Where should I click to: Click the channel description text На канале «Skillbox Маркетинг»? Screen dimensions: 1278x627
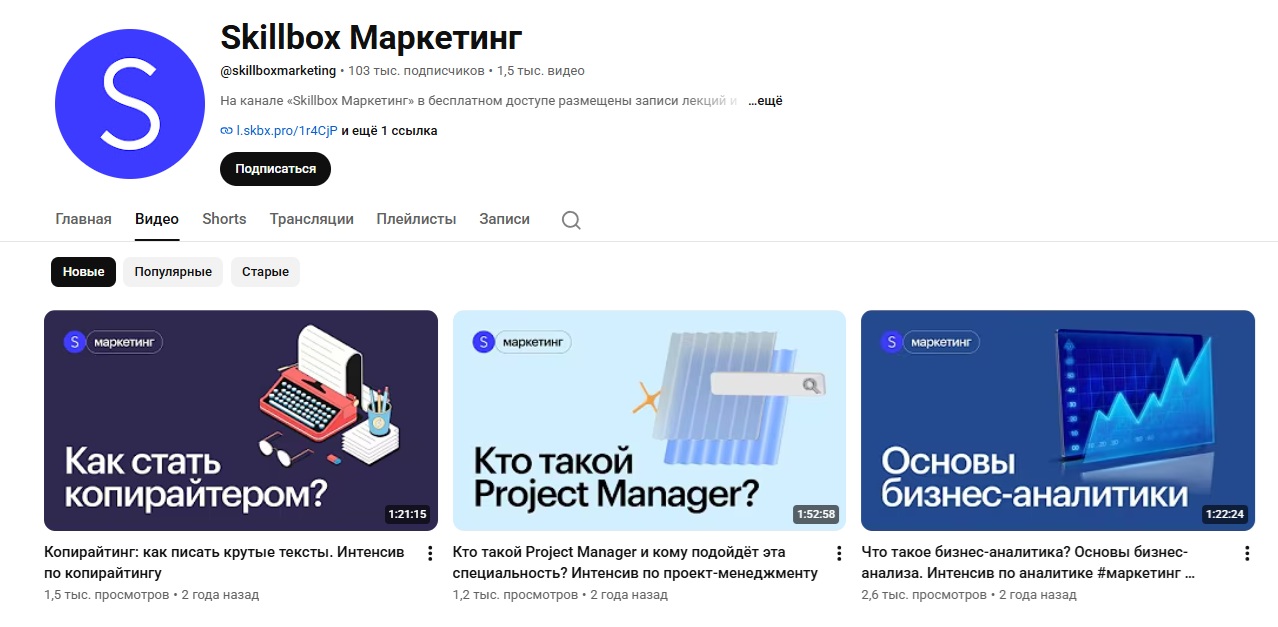pyautogui.click(x=478, y=101)
